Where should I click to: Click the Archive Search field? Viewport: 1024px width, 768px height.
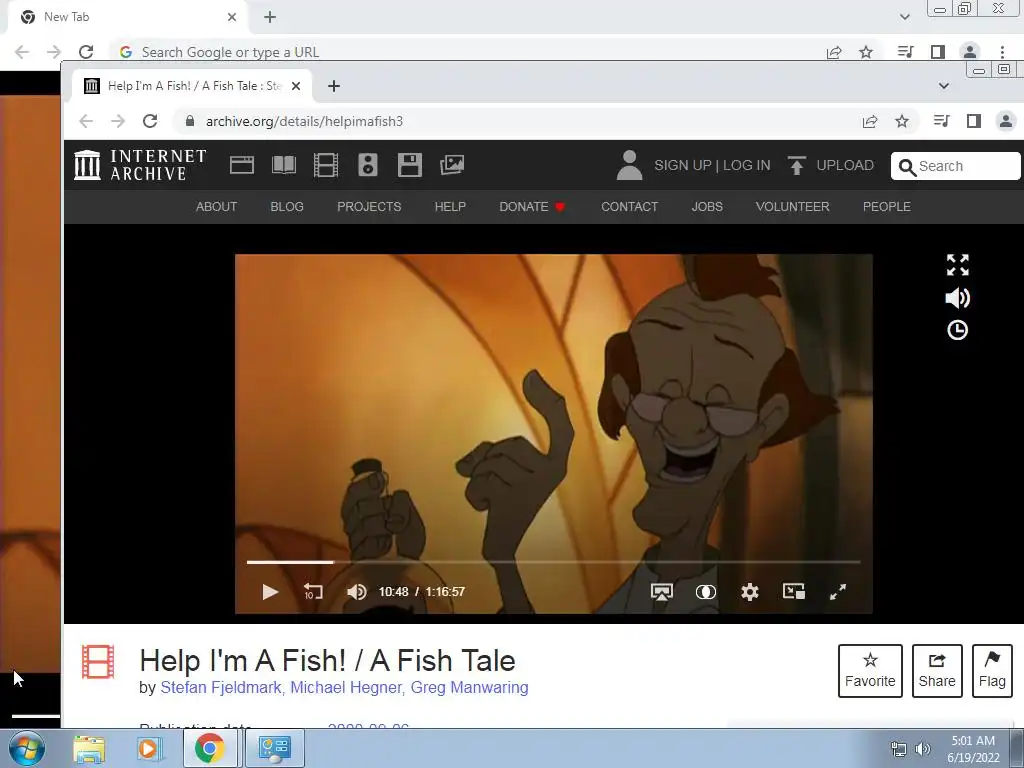955,166
